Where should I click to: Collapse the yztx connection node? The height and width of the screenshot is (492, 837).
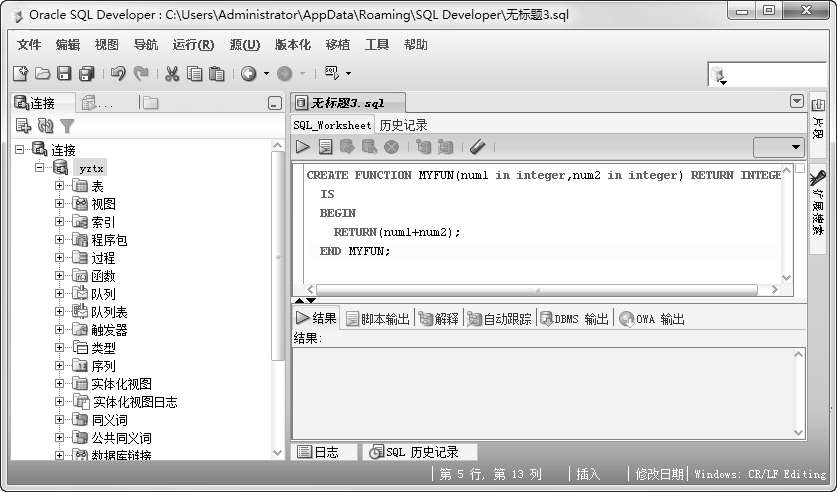tap(40, 168)
